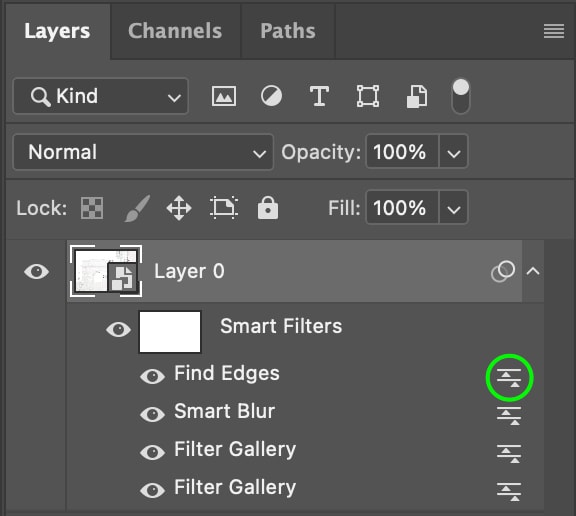This screenshot has width=576, height=516.
Task: Toggle Layer 0 visibility eye
Action: point(36,272)
